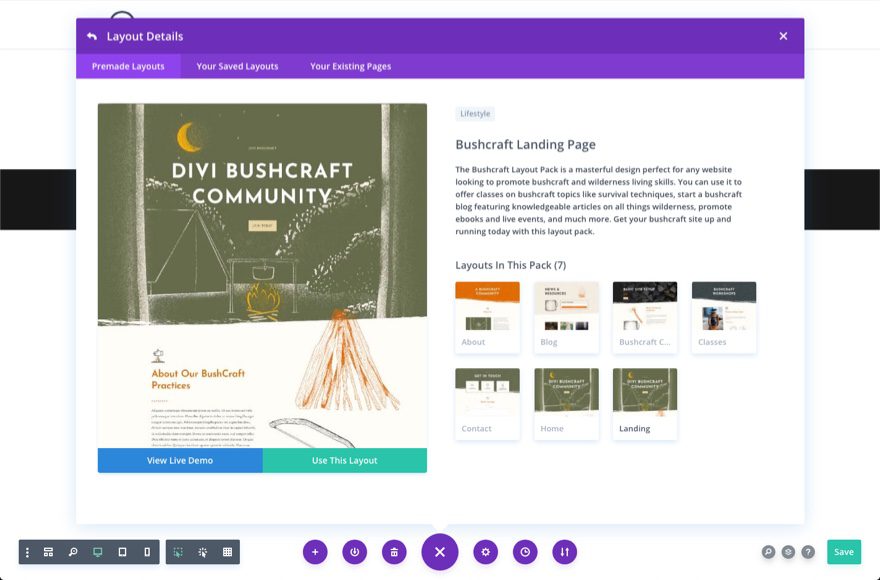Click View Live Demo
The width and height of the screenshot is (880, 580).
tap(180, 460)
